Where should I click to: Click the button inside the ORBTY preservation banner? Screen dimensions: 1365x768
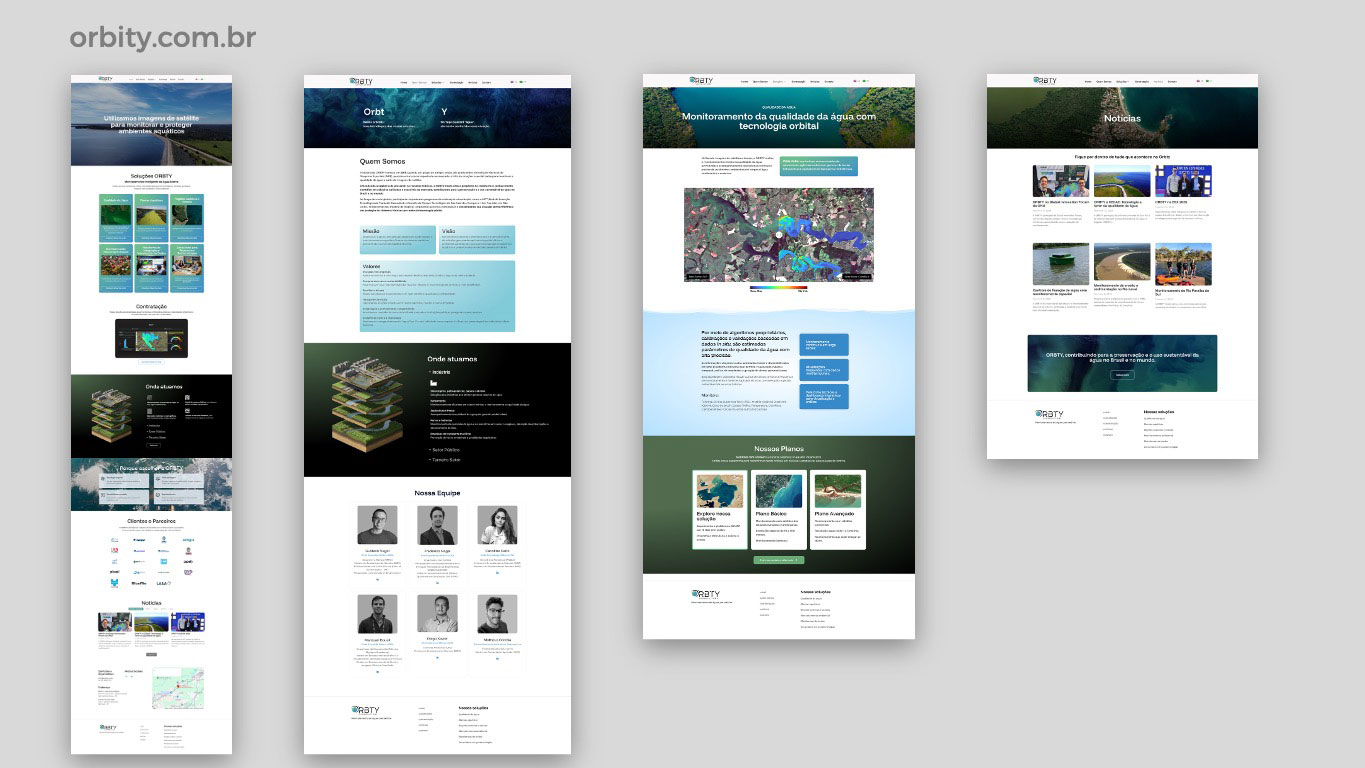click(1122, 375)
